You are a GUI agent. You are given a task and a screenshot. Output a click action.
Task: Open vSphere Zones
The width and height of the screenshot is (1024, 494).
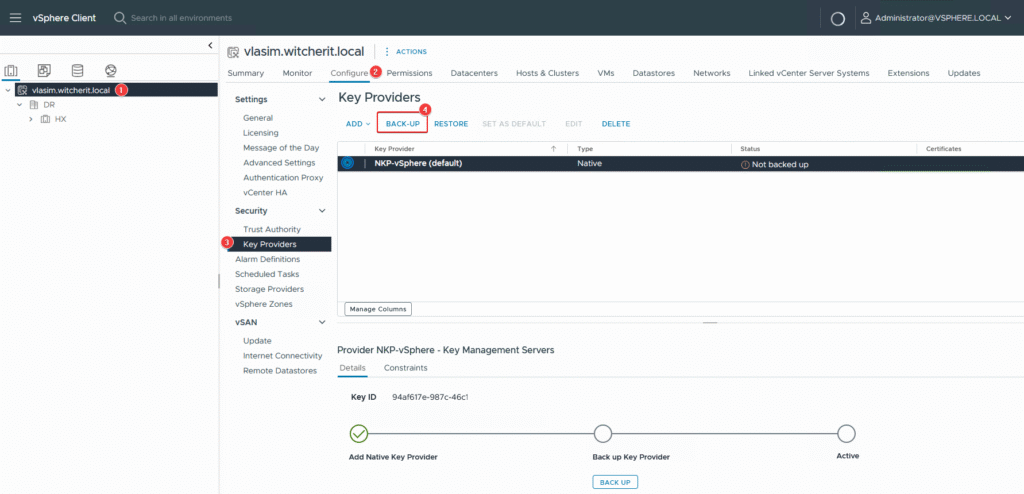click(264, 304)
